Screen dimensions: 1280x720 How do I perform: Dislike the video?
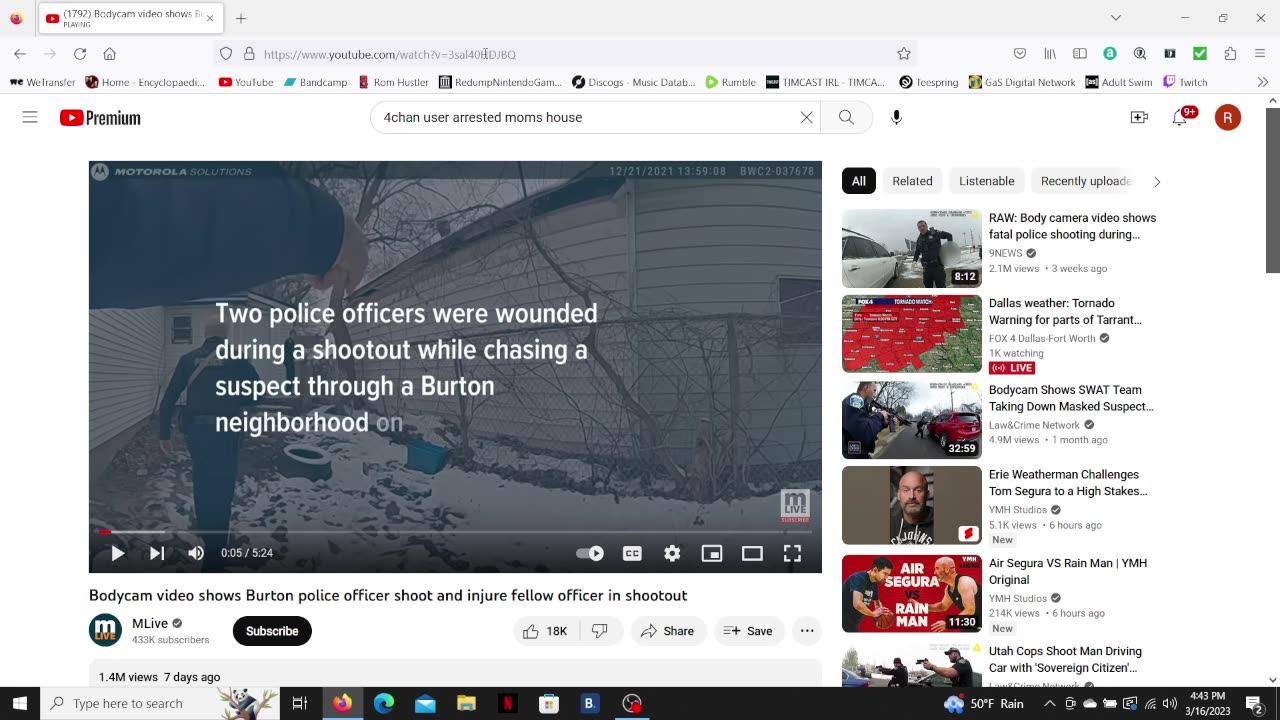click(600, 631)
